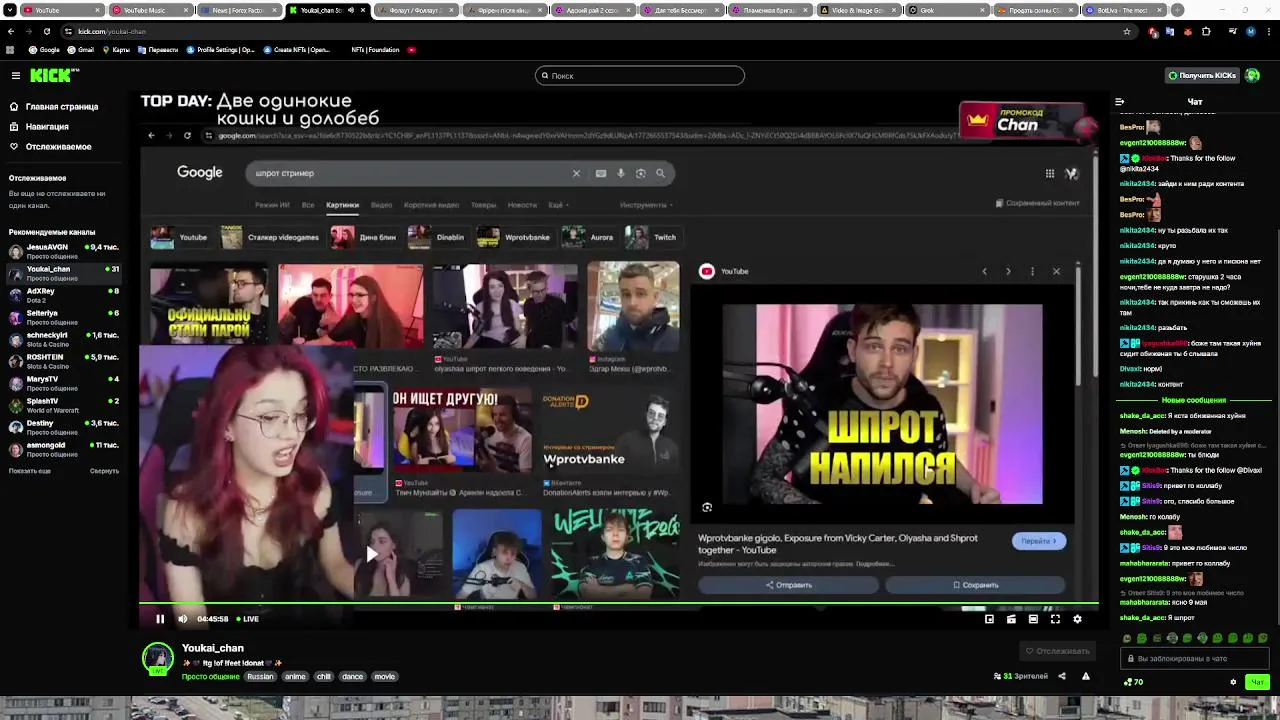Open channel points 70 balance
The height and width of the screenshot is (720, 1280).
(x=1134, y=682)
